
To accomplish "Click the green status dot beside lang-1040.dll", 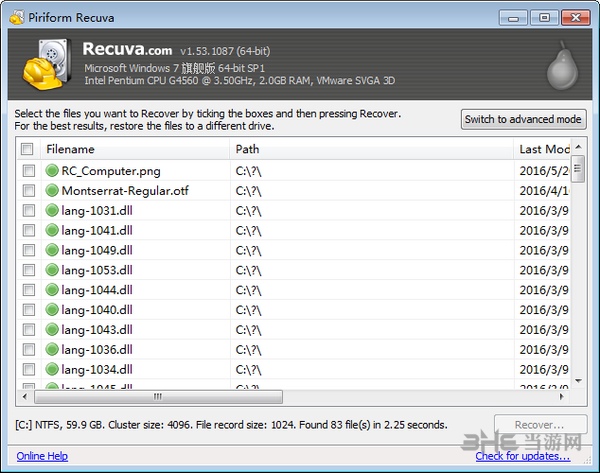I will (52, 310).
